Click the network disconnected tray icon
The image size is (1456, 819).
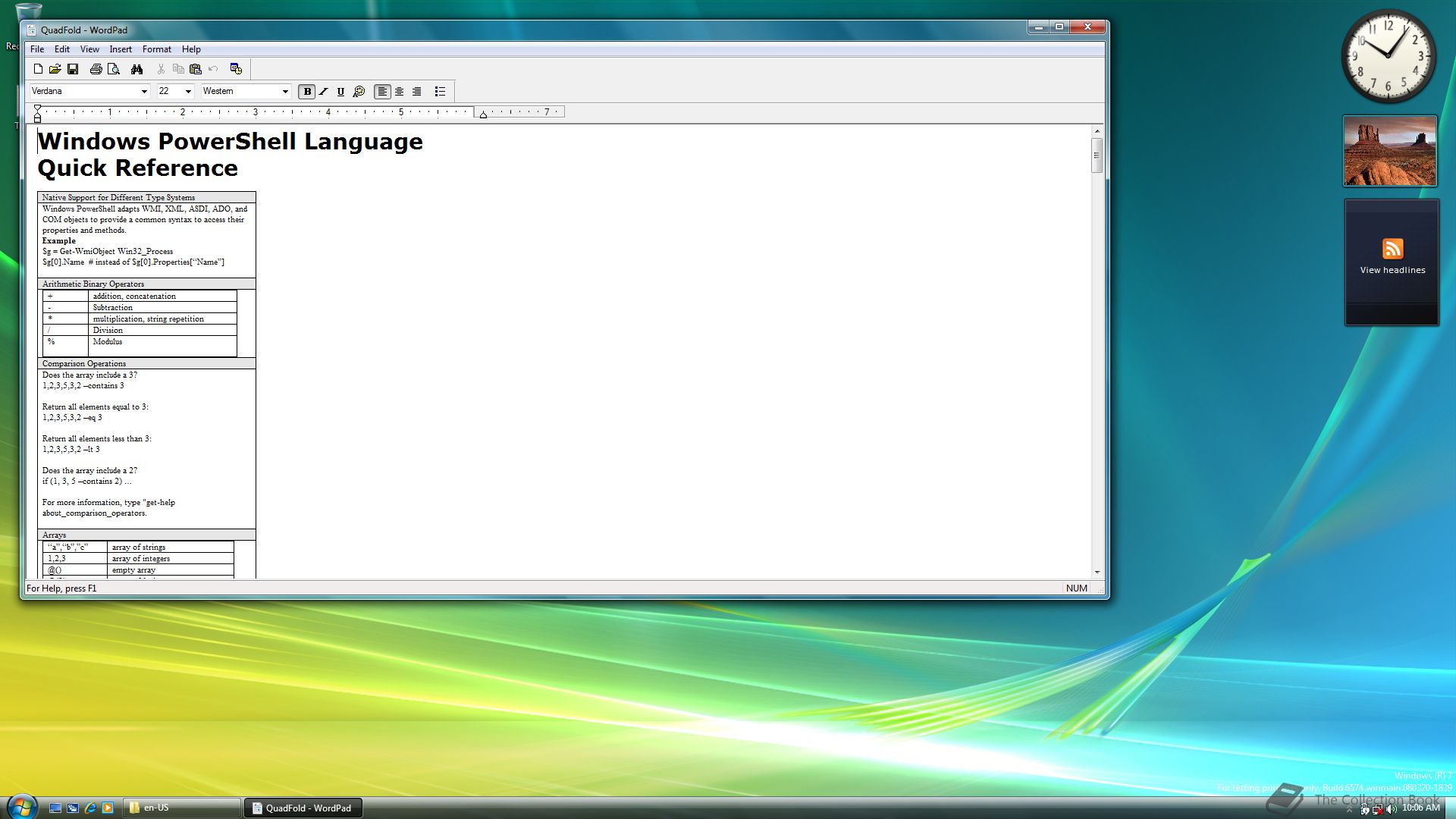click(x=1377, y=809)
